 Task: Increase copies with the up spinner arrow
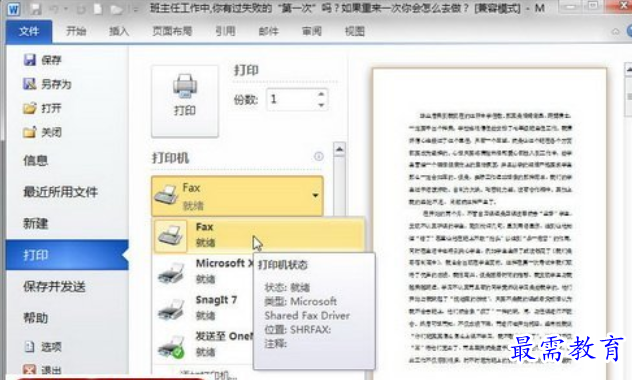(x=321, y=94)
